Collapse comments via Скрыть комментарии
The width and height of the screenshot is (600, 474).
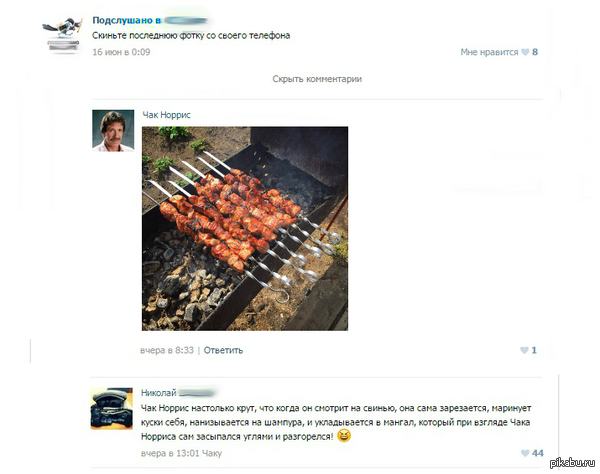[317, 79]
